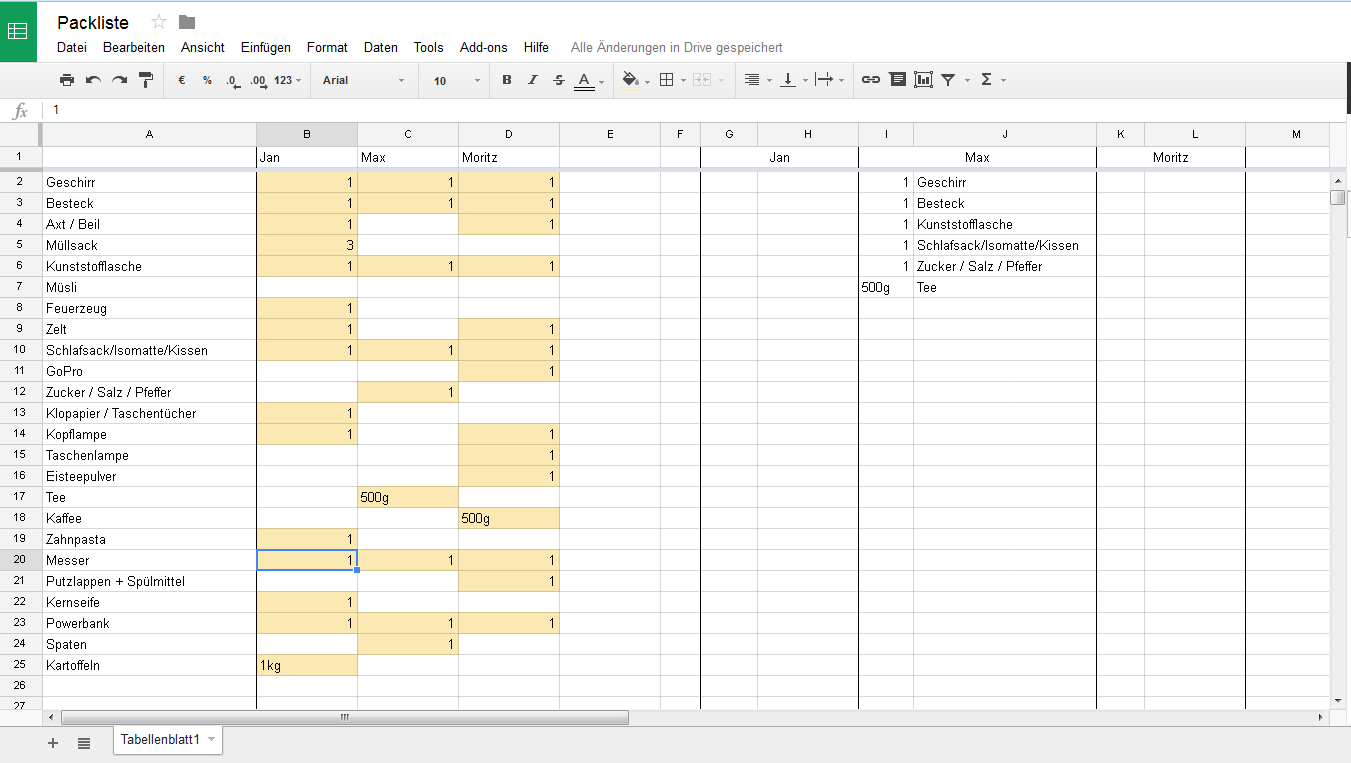This screenshot has height=763, width=1351.
Task: Switch to the Tabellenblatt1 sheet tab
Action: 161,740
